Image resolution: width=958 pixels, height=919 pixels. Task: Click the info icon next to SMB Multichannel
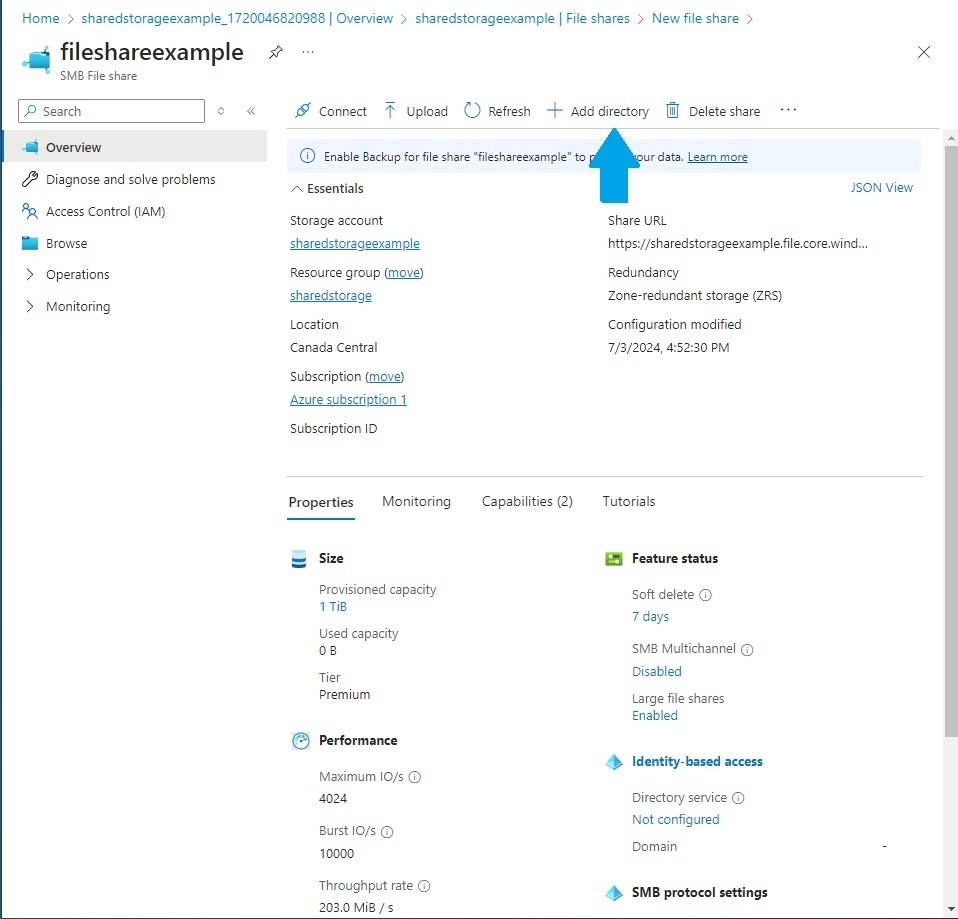click(747, 650)
